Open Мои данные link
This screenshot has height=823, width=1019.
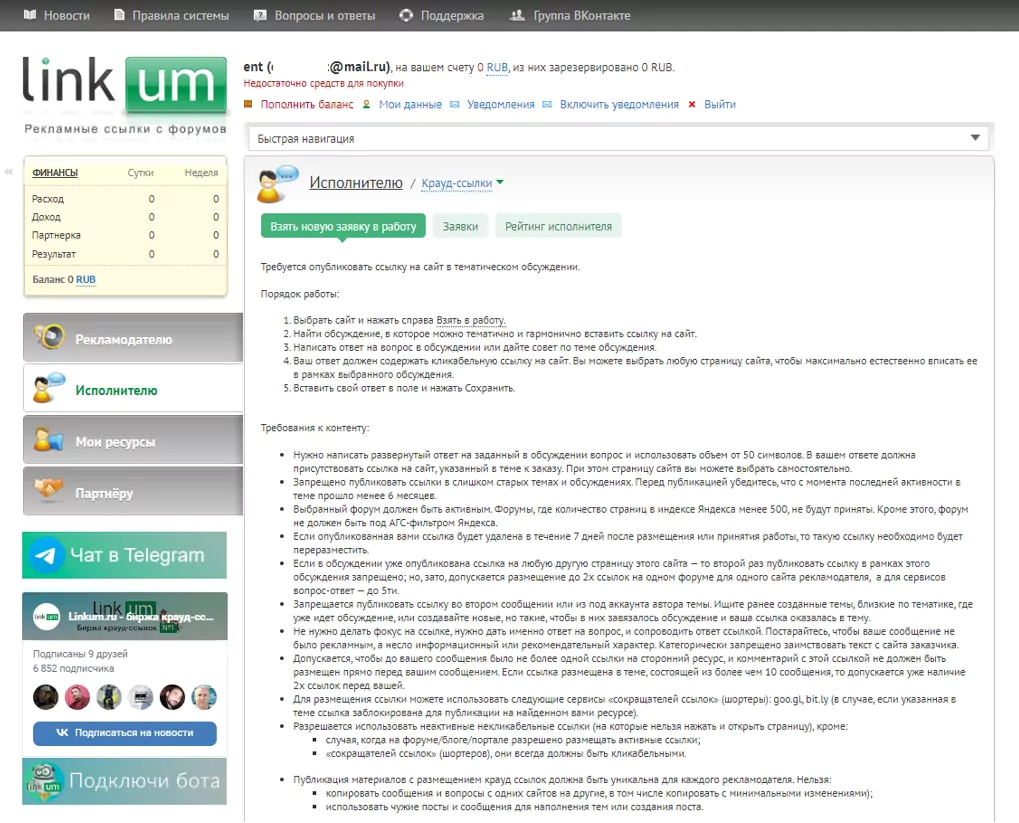pos(410,104)
